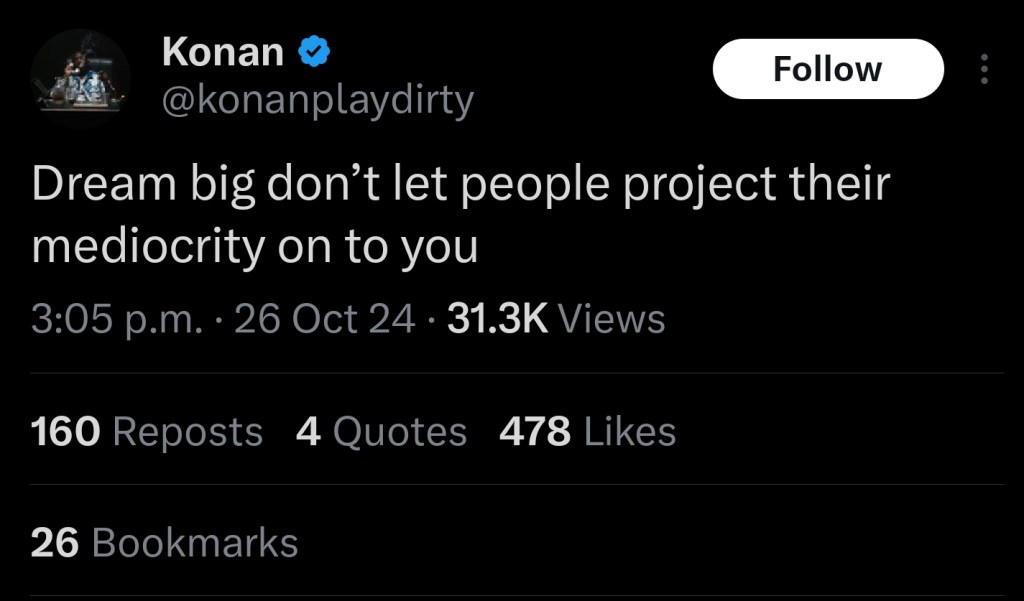Open the 4 Quotes list
The image size is (1024, 601).
coord(381,432)
